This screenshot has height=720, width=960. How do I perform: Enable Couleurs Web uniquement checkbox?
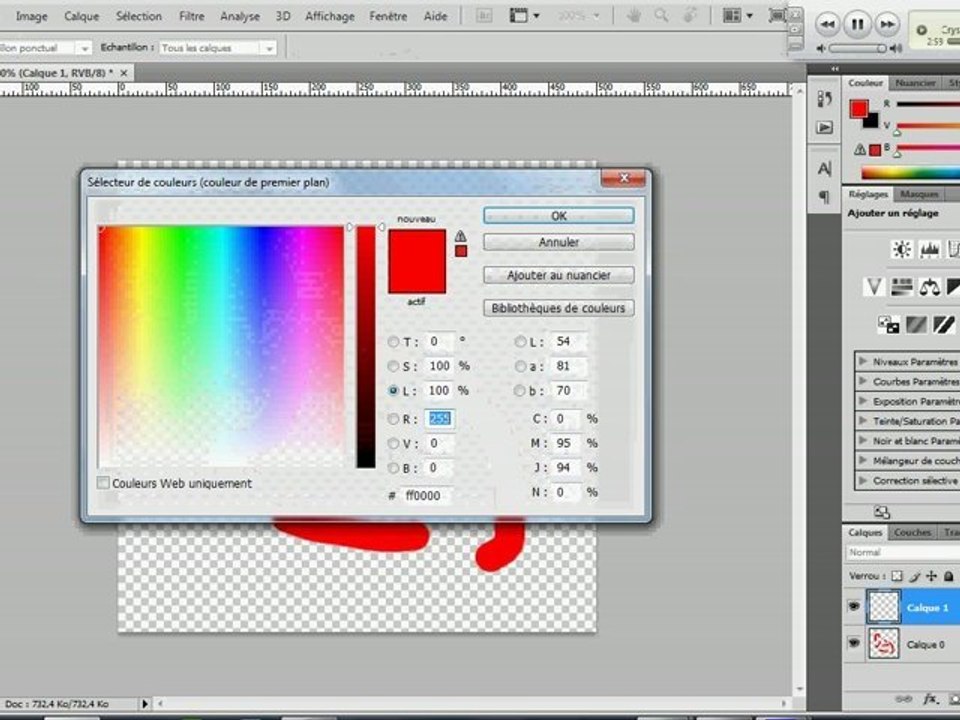103,483
